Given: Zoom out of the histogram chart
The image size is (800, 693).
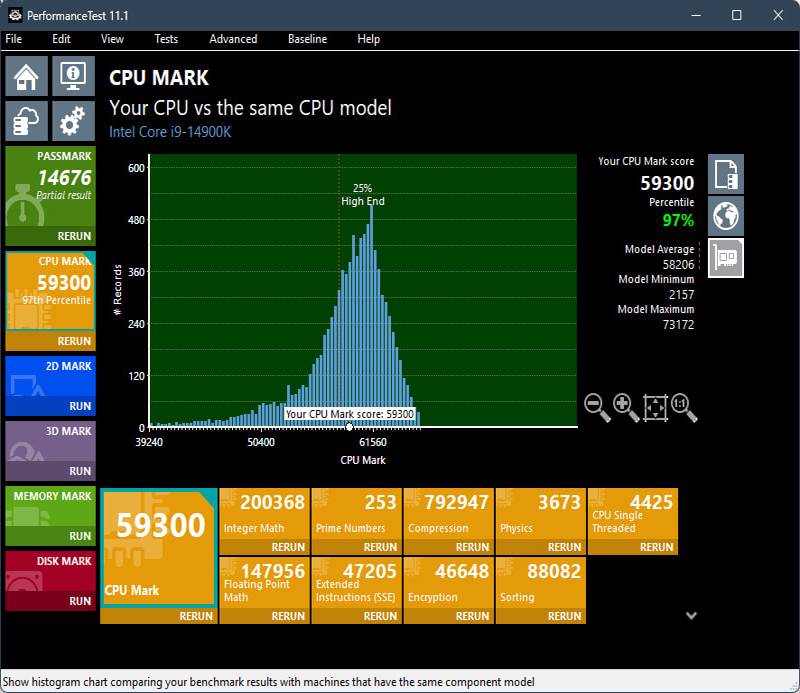Looking at the screenshot, I should [x=597, y=407].
